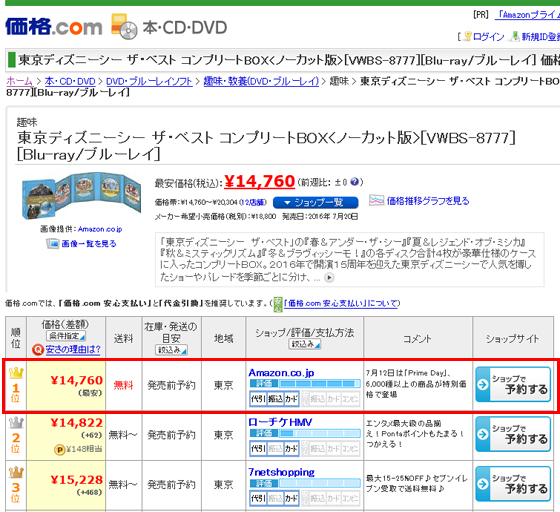Click the カード payment icon in Amazon row
Screen dimensions: 560x512
point(291,399)
